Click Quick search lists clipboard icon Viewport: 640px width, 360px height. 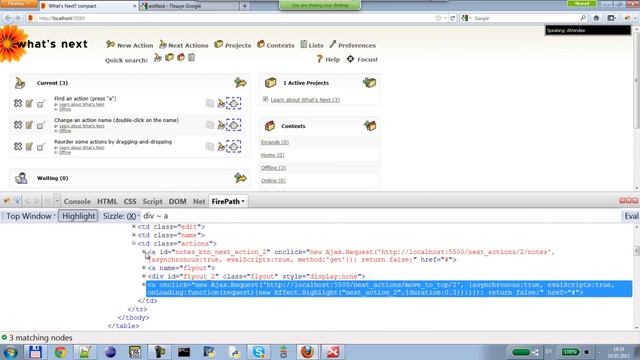191,58
